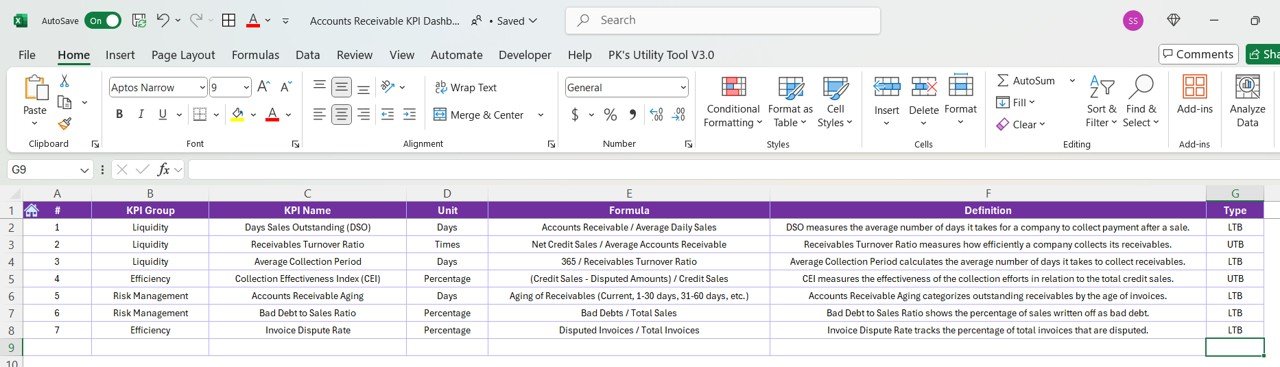Click the AutoSum button
The width and height of the screenshot is (1280, 367).
coord(1026,80)
